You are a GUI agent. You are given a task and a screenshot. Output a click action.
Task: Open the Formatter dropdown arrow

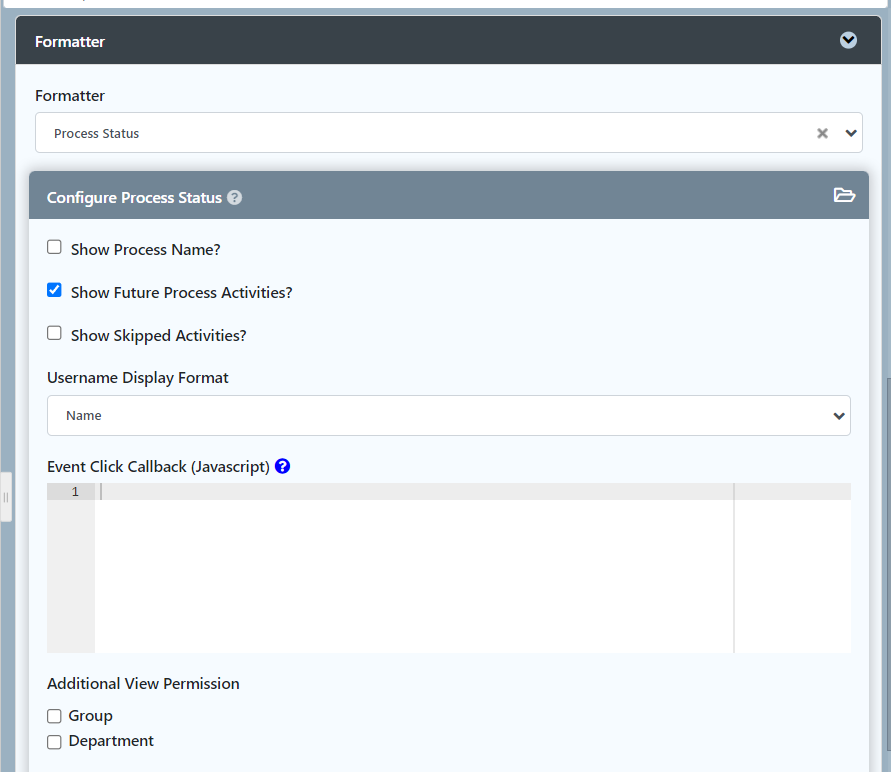pos(851,133)
